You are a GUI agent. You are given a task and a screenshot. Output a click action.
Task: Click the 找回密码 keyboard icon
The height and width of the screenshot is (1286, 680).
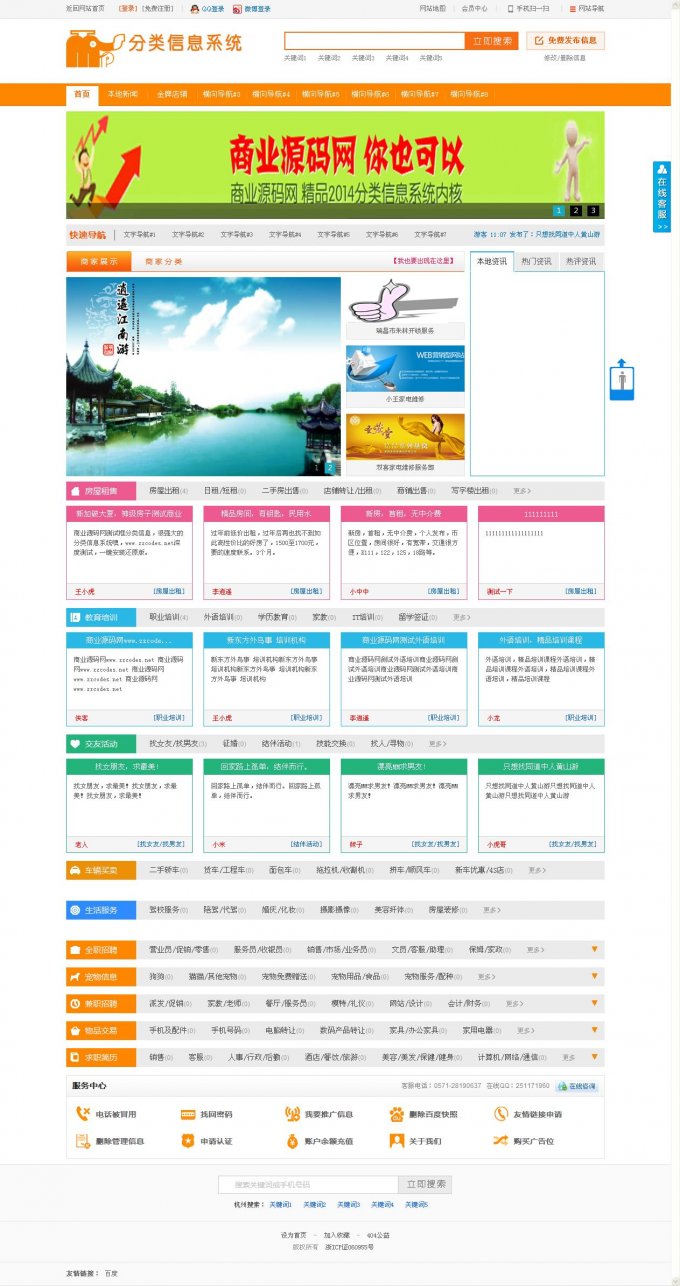pos(187,1114)
